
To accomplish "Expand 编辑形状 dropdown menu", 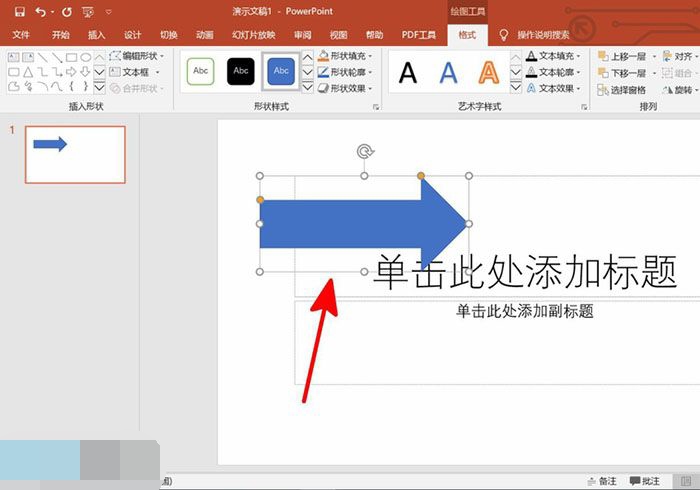I will [x=138, y=56].
